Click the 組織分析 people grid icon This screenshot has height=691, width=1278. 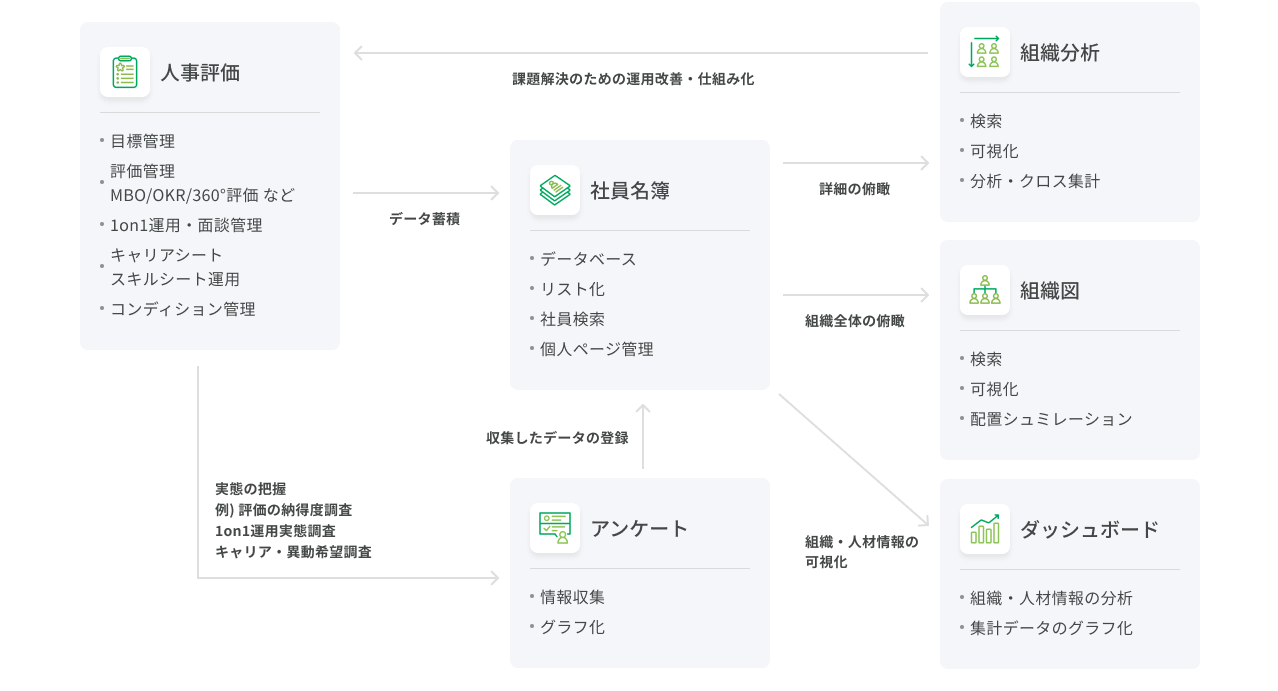985,52
